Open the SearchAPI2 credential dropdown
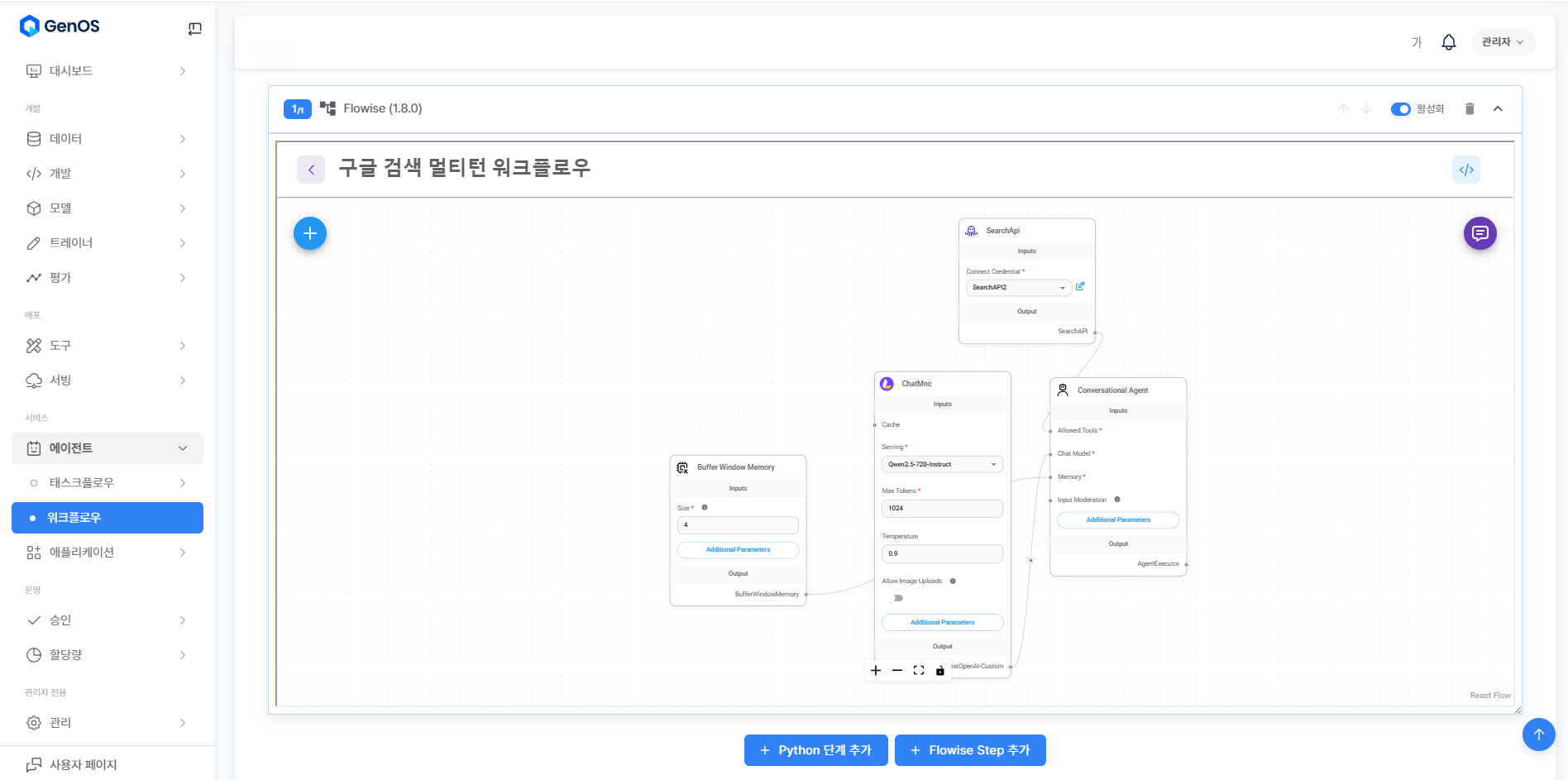 pos(1018,287)
